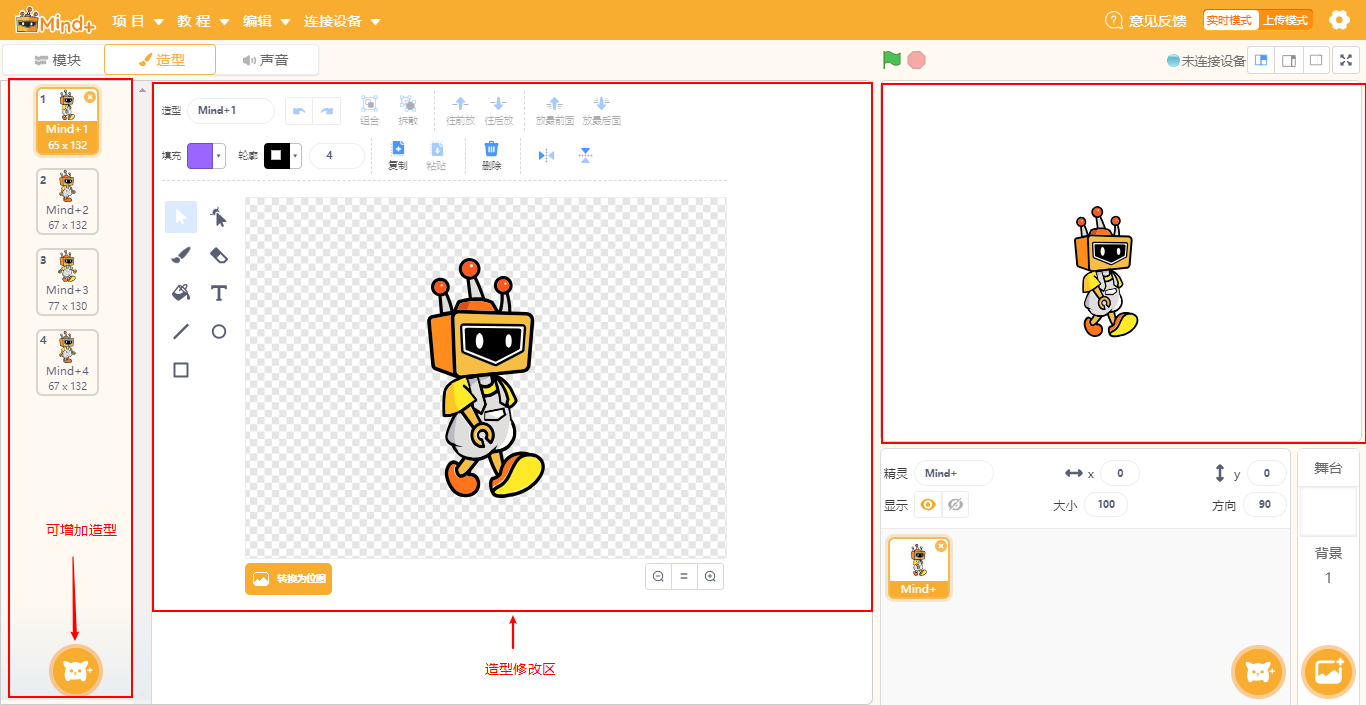
Task: Select the rectangle tool
Action: point(181,370)
